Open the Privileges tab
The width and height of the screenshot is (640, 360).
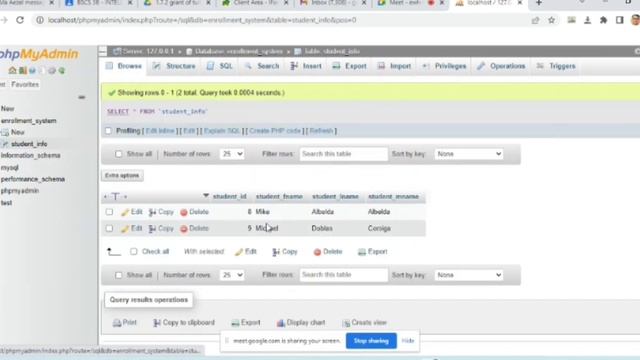tap(444, 66)
